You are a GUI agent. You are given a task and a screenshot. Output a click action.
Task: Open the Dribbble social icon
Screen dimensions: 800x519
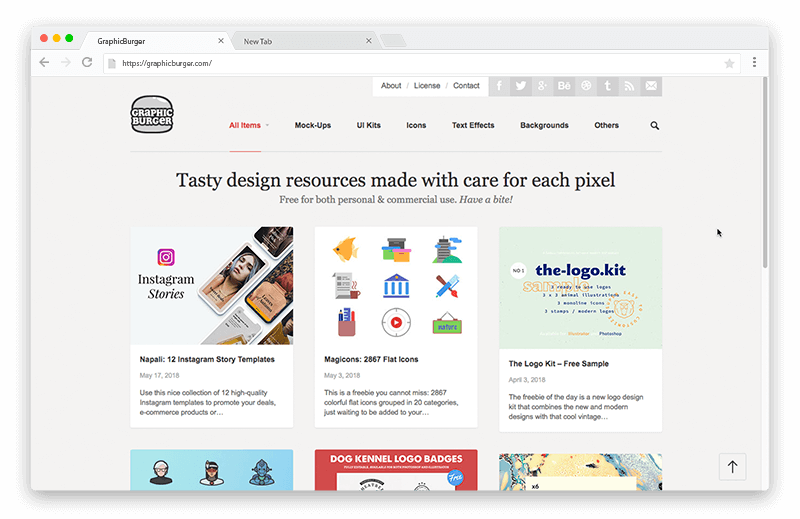point(586,86)
